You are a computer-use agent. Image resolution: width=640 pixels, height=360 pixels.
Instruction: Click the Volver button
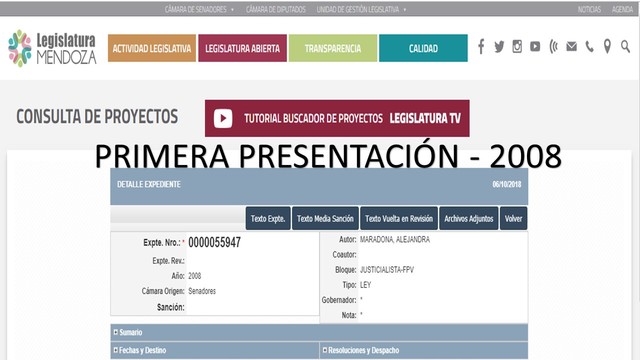[513, 218]
